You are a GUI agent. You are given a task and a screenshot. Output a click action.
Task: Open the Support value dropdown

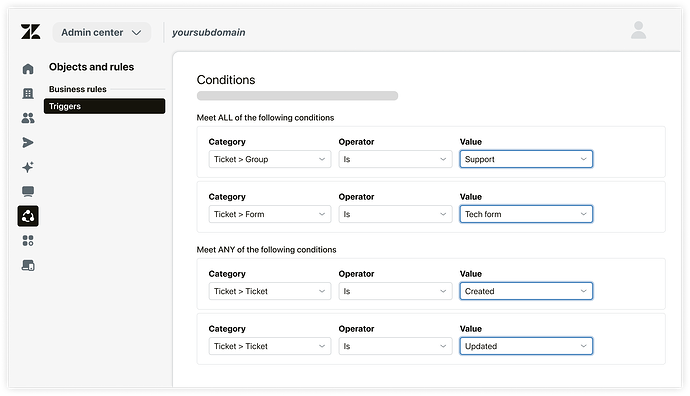[x=526, y=159]
